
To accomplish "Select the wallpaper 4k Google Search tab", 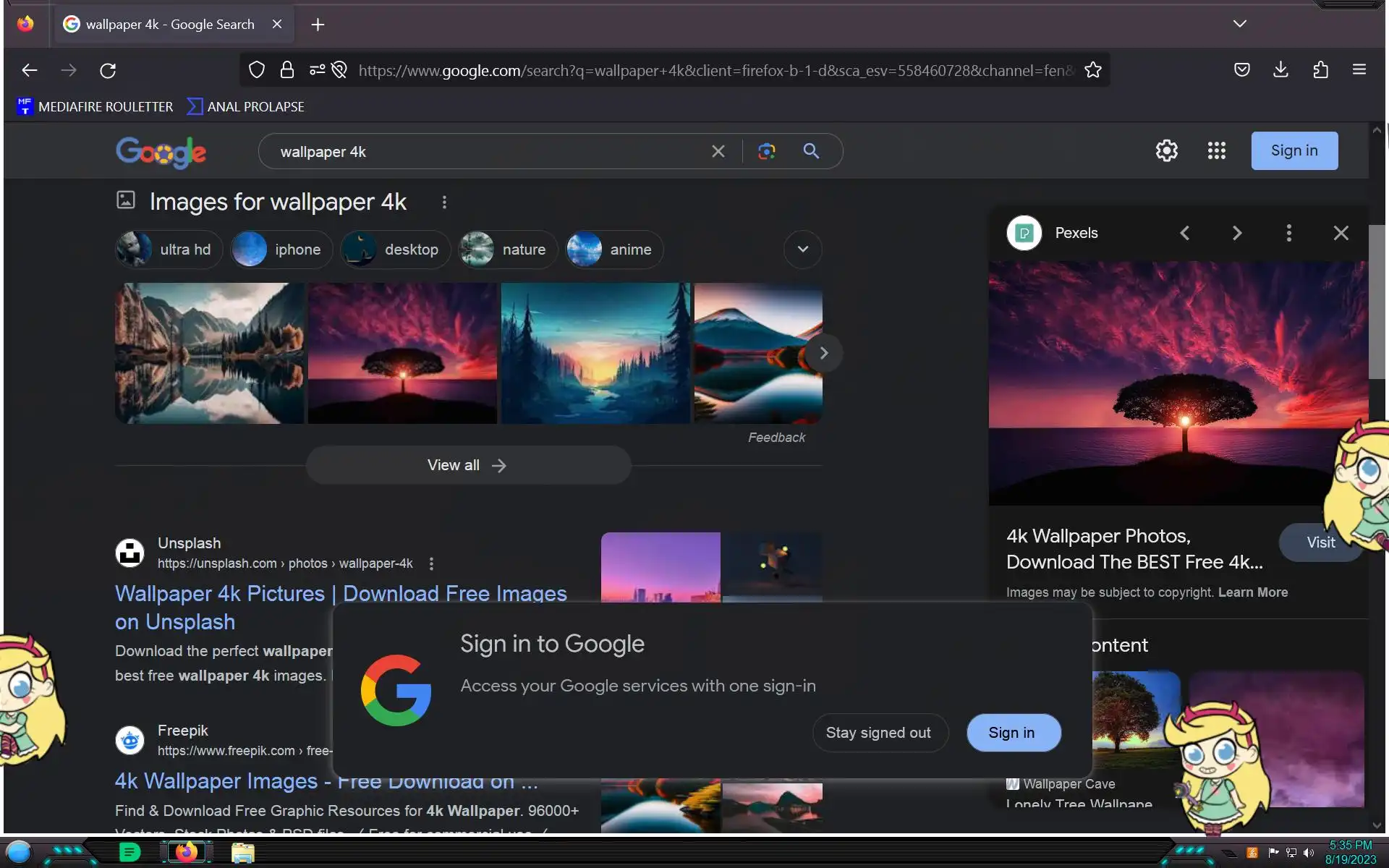I will tap(170, 25).
